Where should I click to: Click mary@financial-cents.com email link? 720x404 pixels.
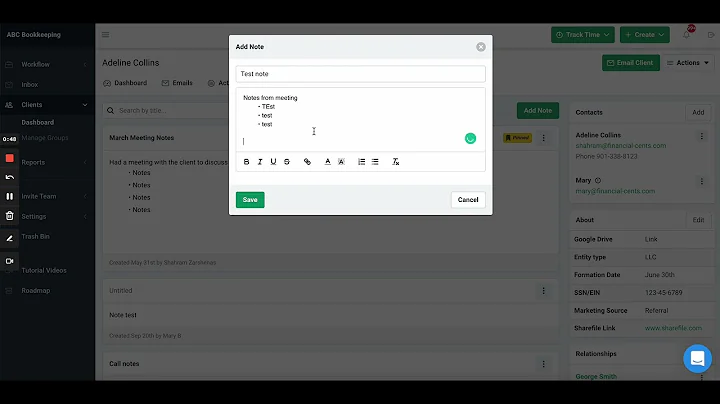click(615, 191)
